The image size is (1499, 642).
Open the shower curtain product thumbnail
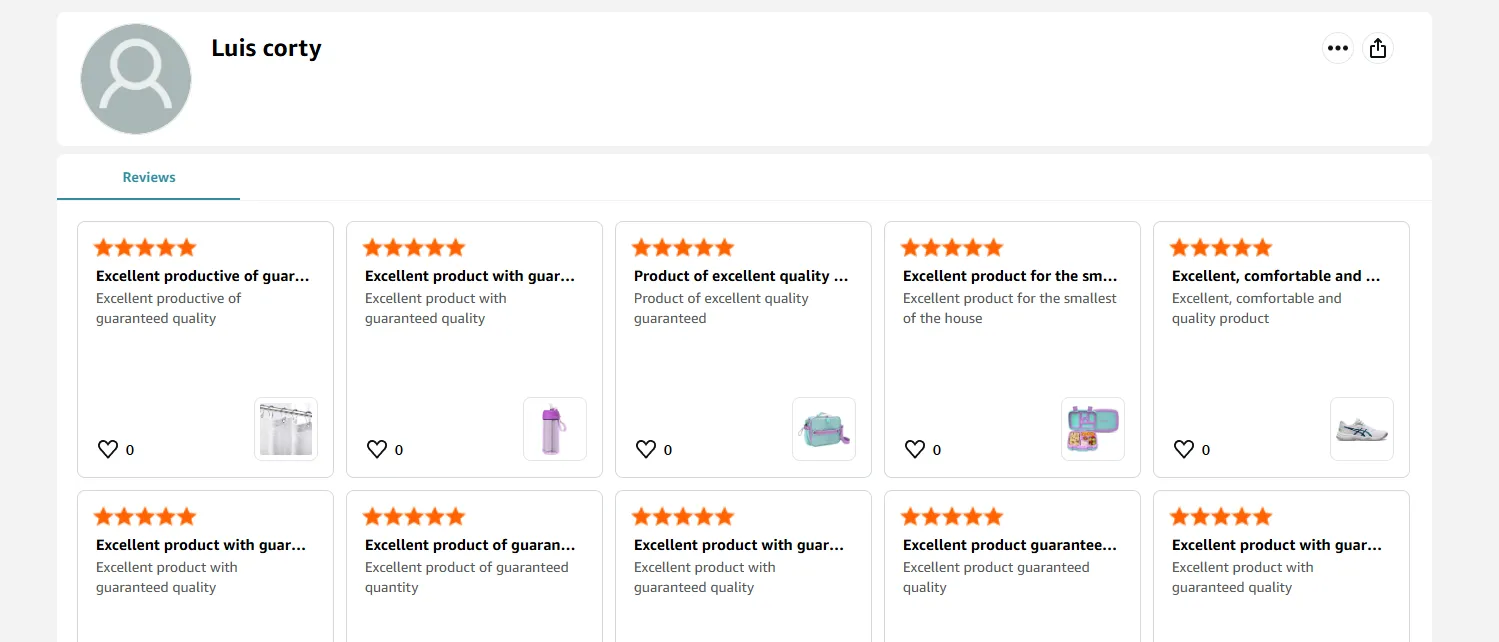286,429
